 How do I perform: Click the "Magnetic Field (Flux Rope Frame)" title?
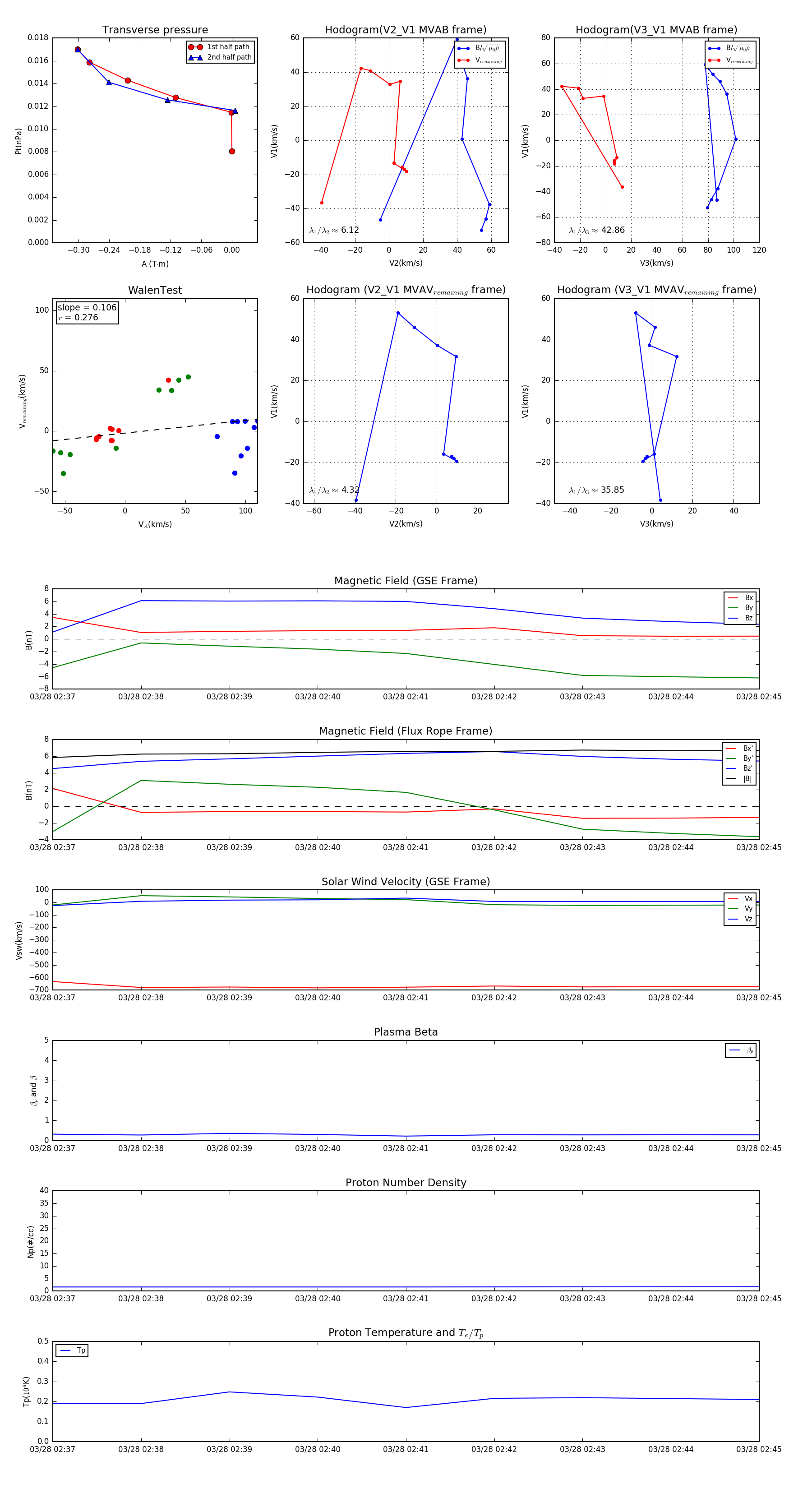pyautogui.click(x=406, y=731)
